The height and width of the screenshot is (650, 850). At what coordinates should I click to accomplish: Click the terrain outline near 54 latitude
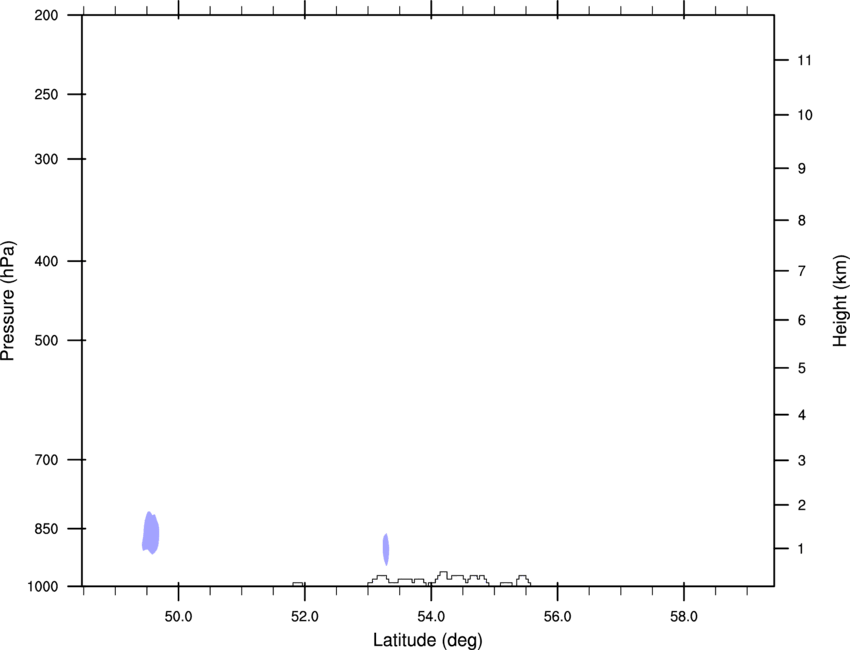click(449, 578)
